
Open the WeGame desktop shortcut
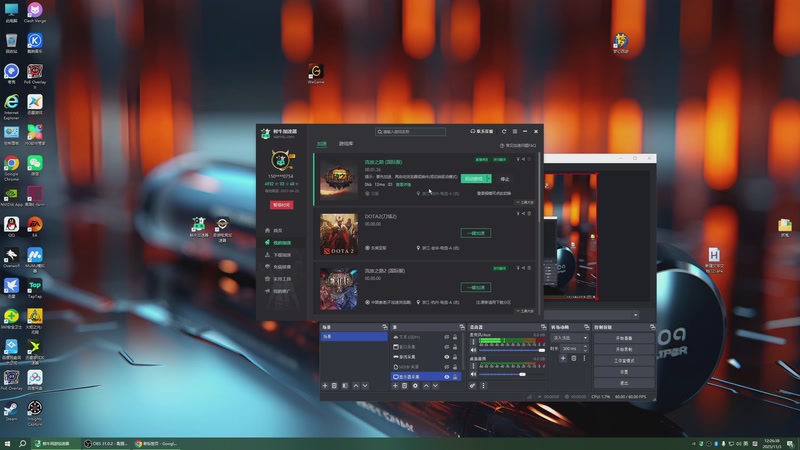click(316, 74)
